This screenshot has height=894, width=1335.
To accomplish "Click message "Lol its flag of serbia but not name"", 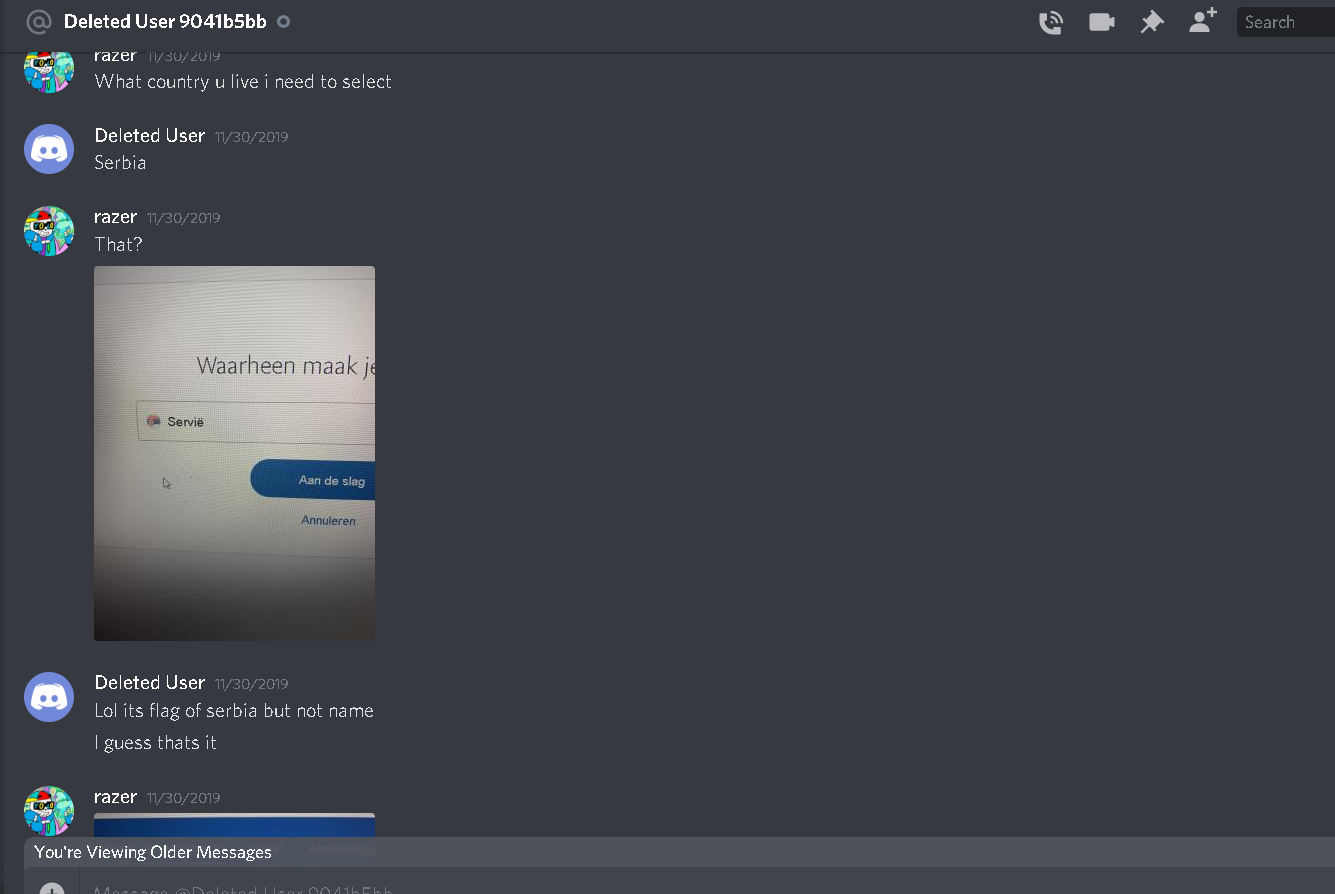I will click(x=234, y=710).
